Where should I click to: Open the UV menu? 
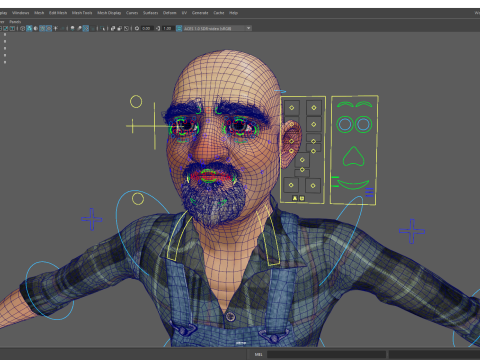click(x=184, y=13)
